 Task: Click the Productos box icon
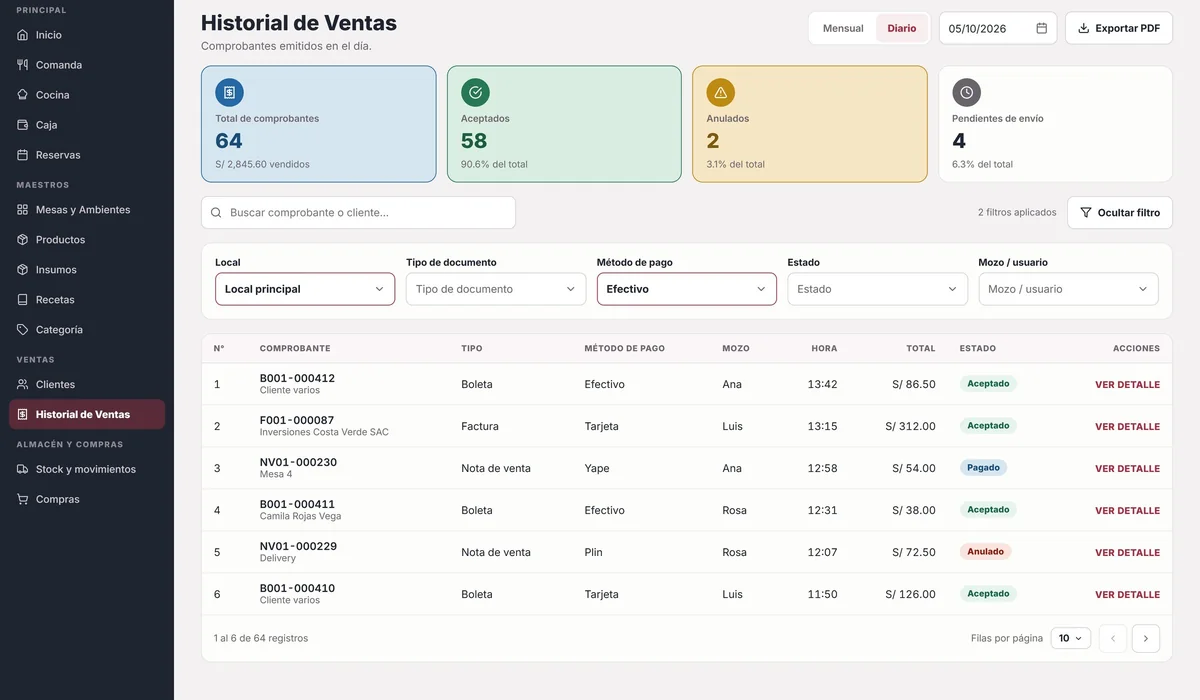23,240
